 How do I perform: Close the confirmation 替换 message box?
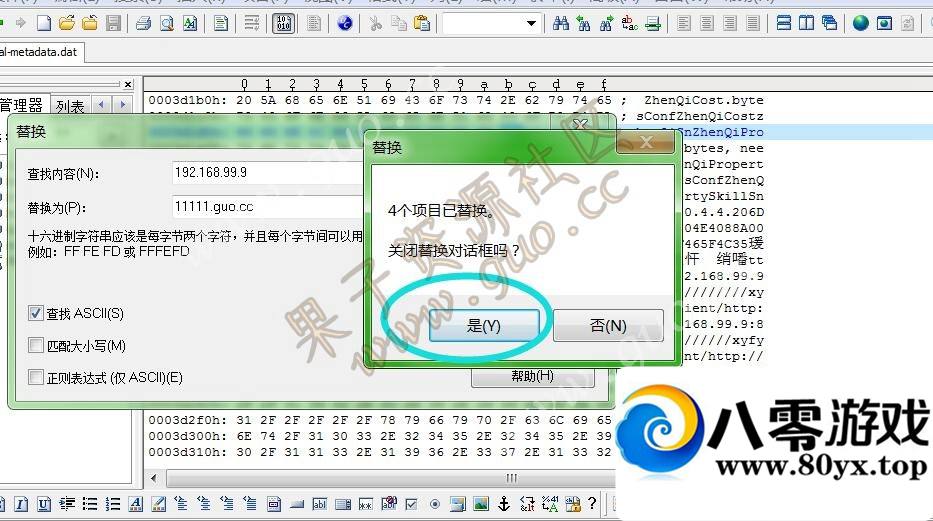[646, 142]
